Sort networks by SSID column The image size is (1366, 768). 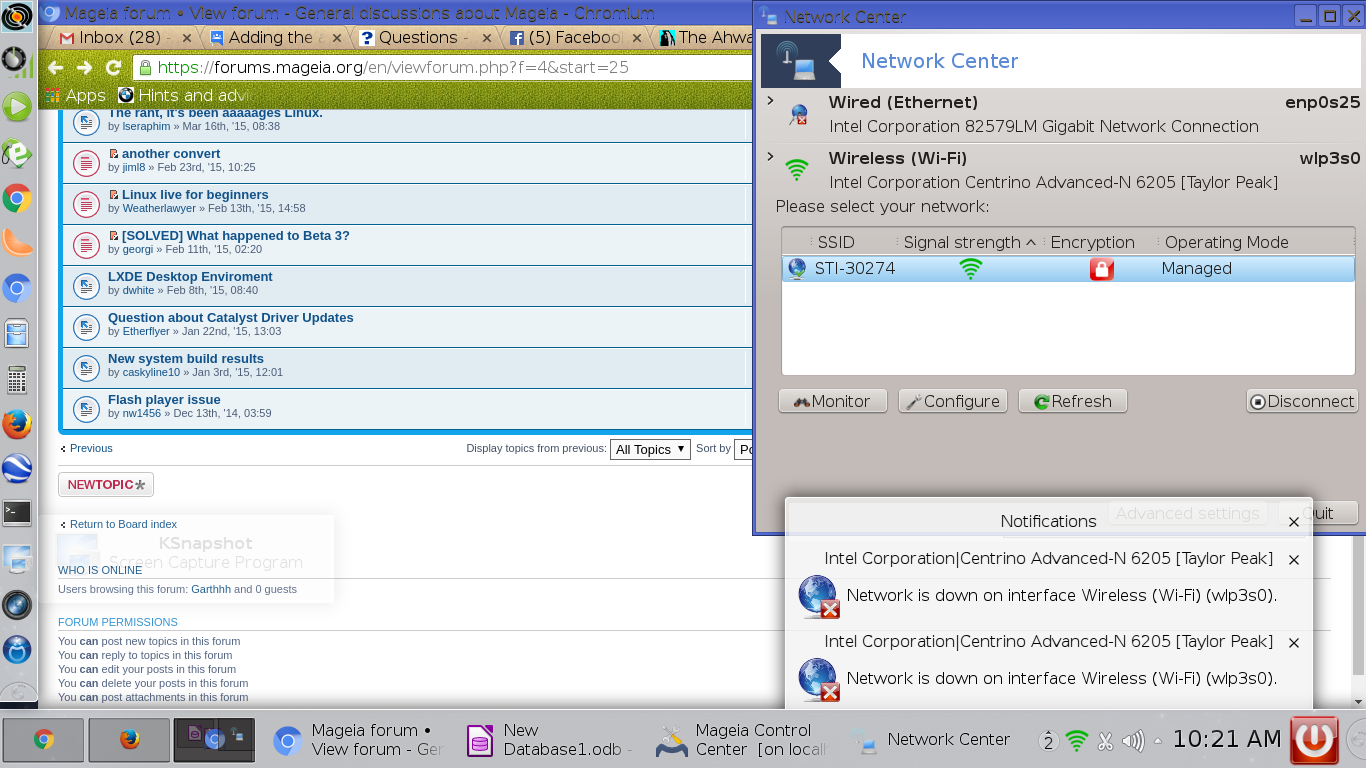point(836,242)
